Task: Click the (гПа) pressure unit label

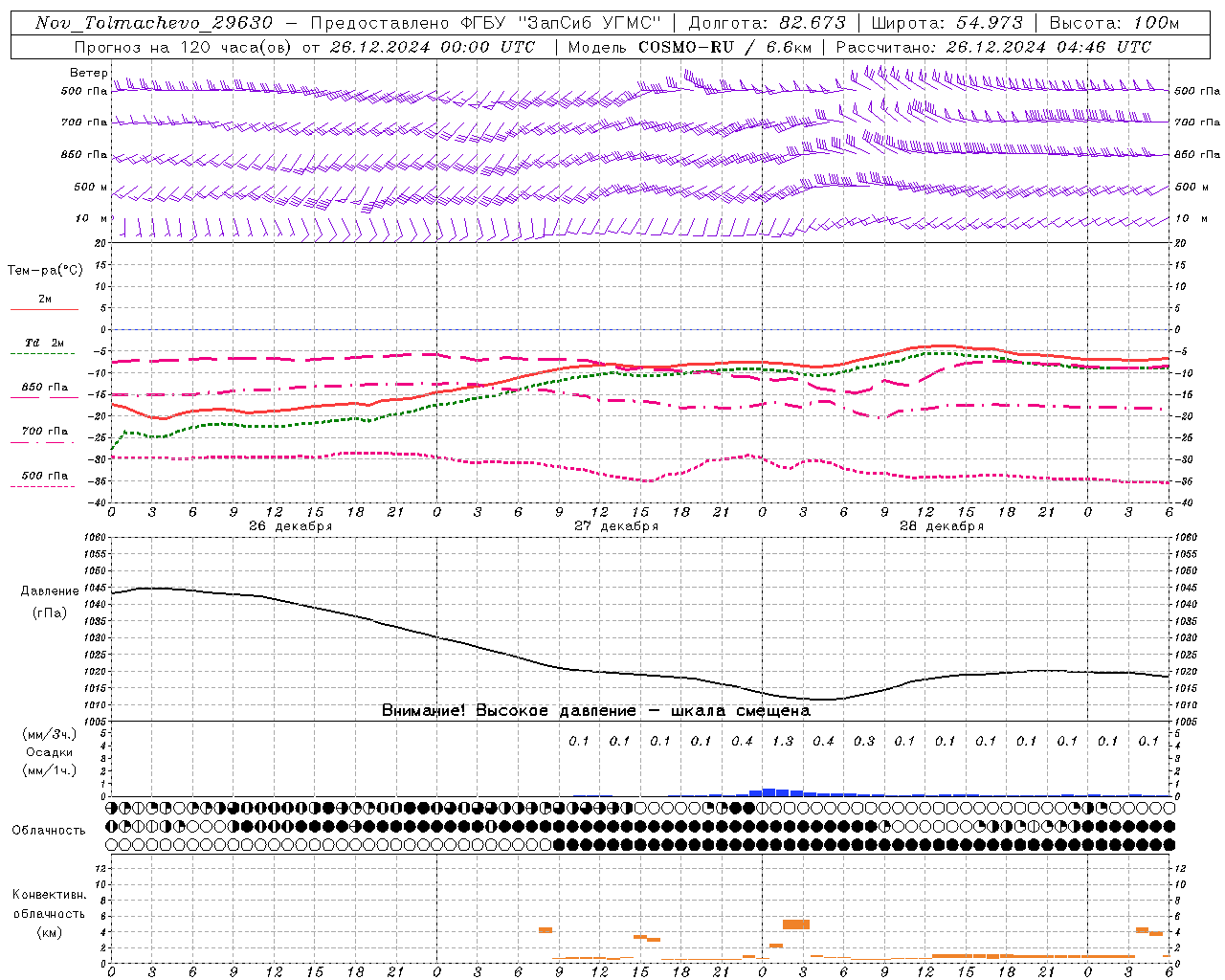Action: [49, 612]
